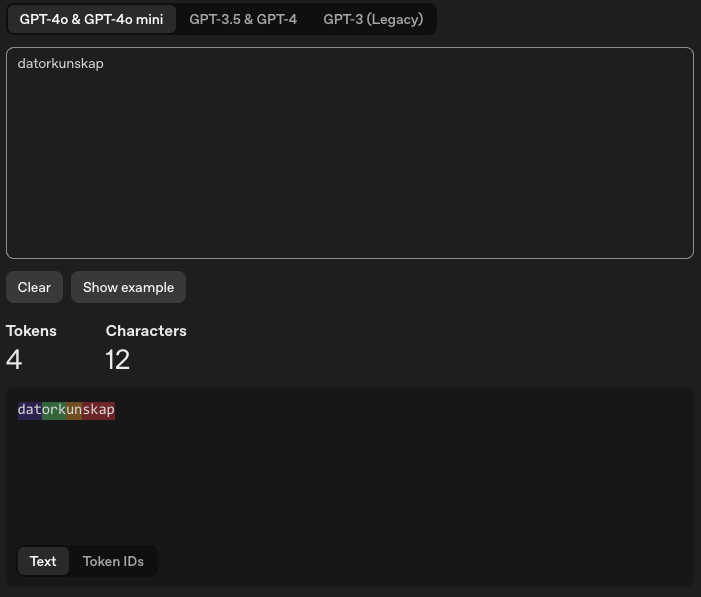Toggle output view to Token IDs
Screen dimensions: 701x597
pos(113,561)
